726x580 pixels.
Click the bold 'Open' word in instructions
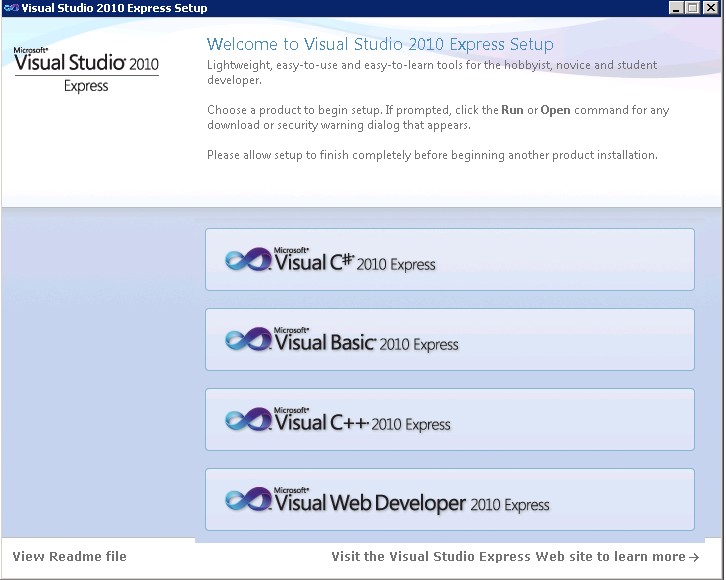[556, 111]
